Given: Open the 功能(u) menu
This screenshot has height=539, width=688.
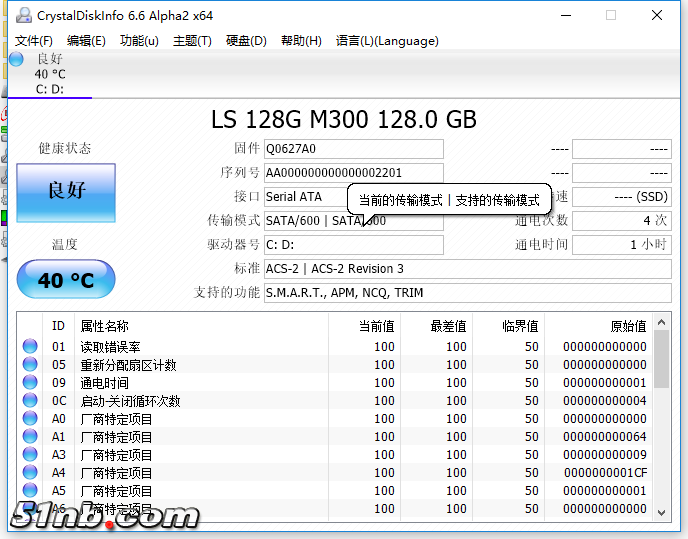Looking at the screenshot, I should click(139, 41).
